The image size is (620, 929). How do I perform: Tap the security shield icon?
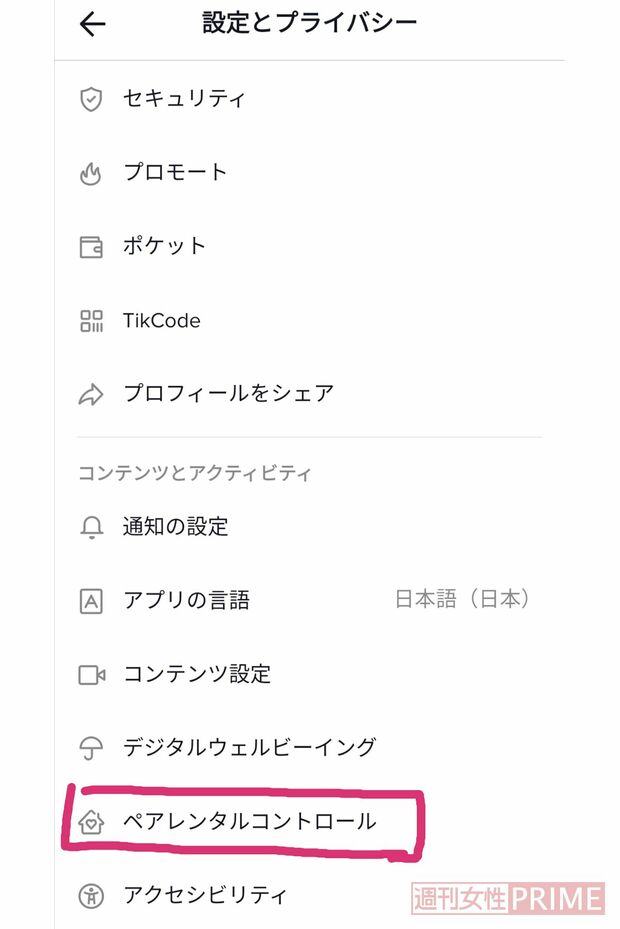click(90, 98)
